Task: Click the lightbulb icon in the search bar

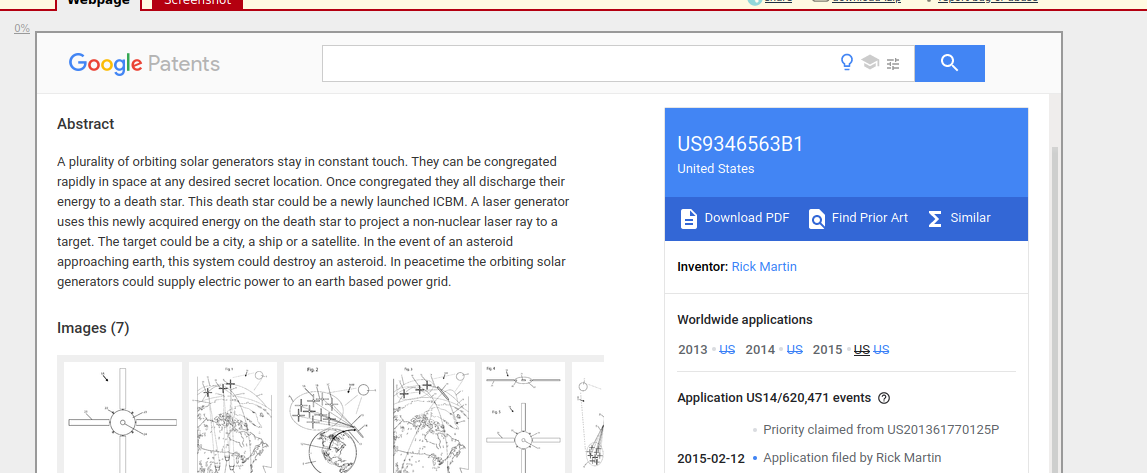Action: click(x=847, y=63)
